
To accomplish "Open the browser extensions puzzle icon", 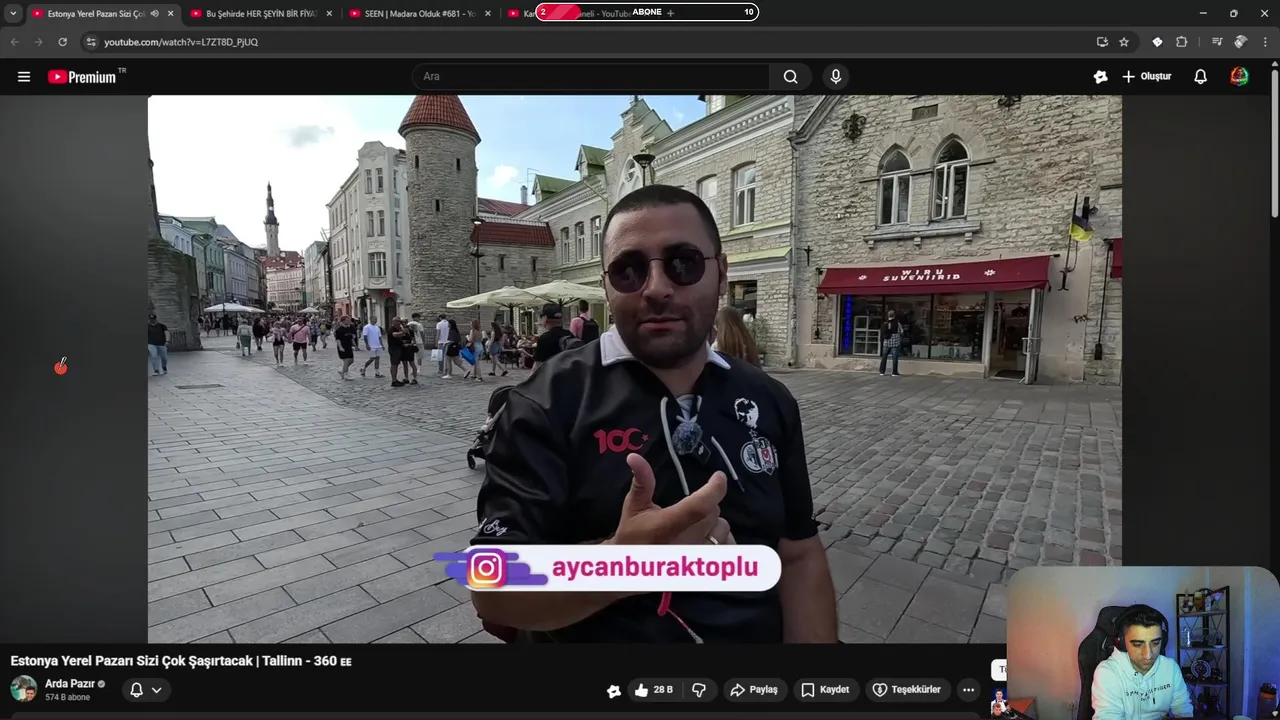I will [x=1182, y=42].
